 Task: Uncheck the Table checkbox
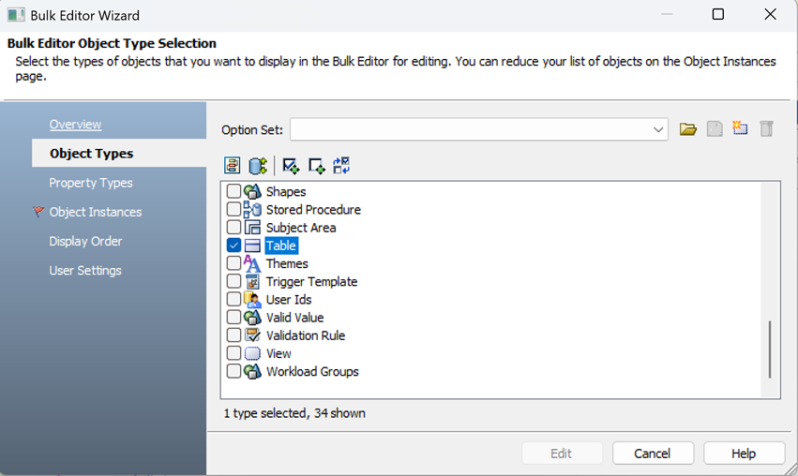233,246
